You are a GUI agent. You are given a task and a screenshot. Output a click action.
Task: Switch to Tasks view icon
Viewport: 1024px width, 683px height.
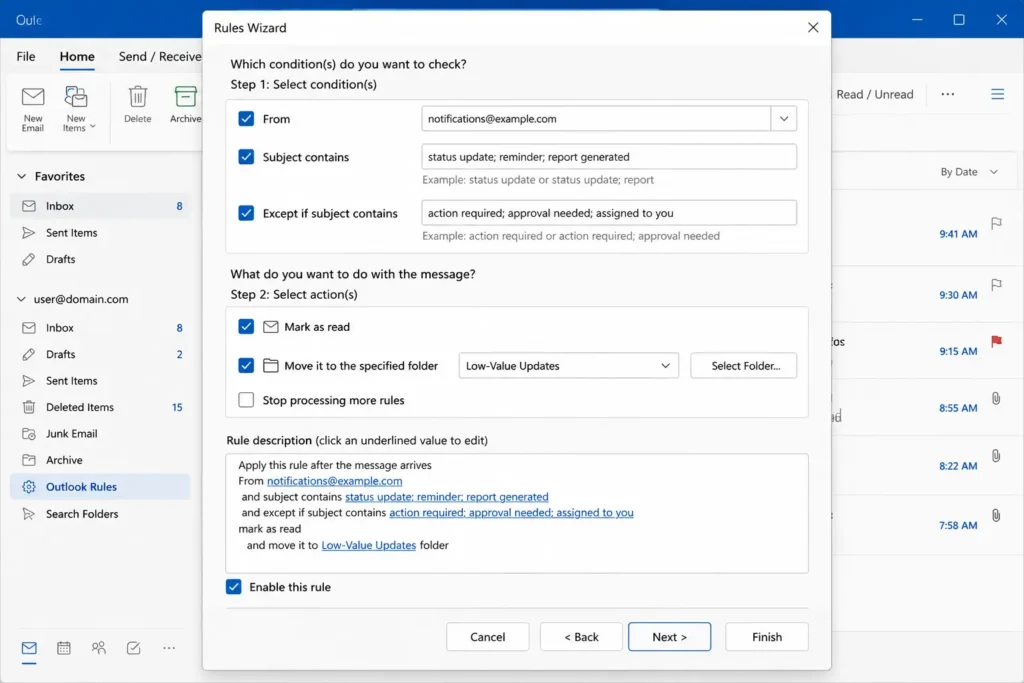[133, 648]
